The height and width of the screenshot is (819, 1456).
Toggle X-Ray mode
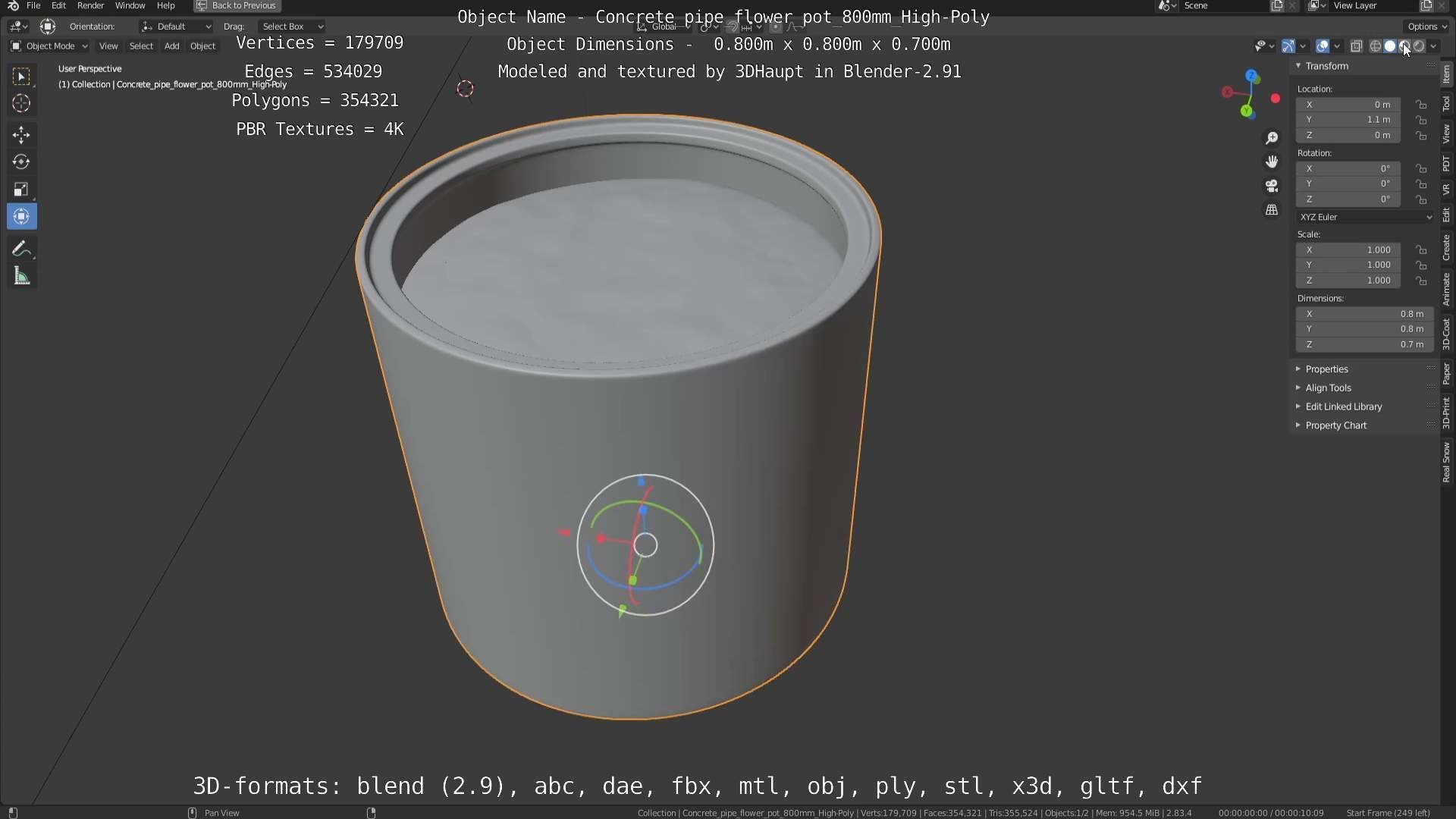point(1357,46)
